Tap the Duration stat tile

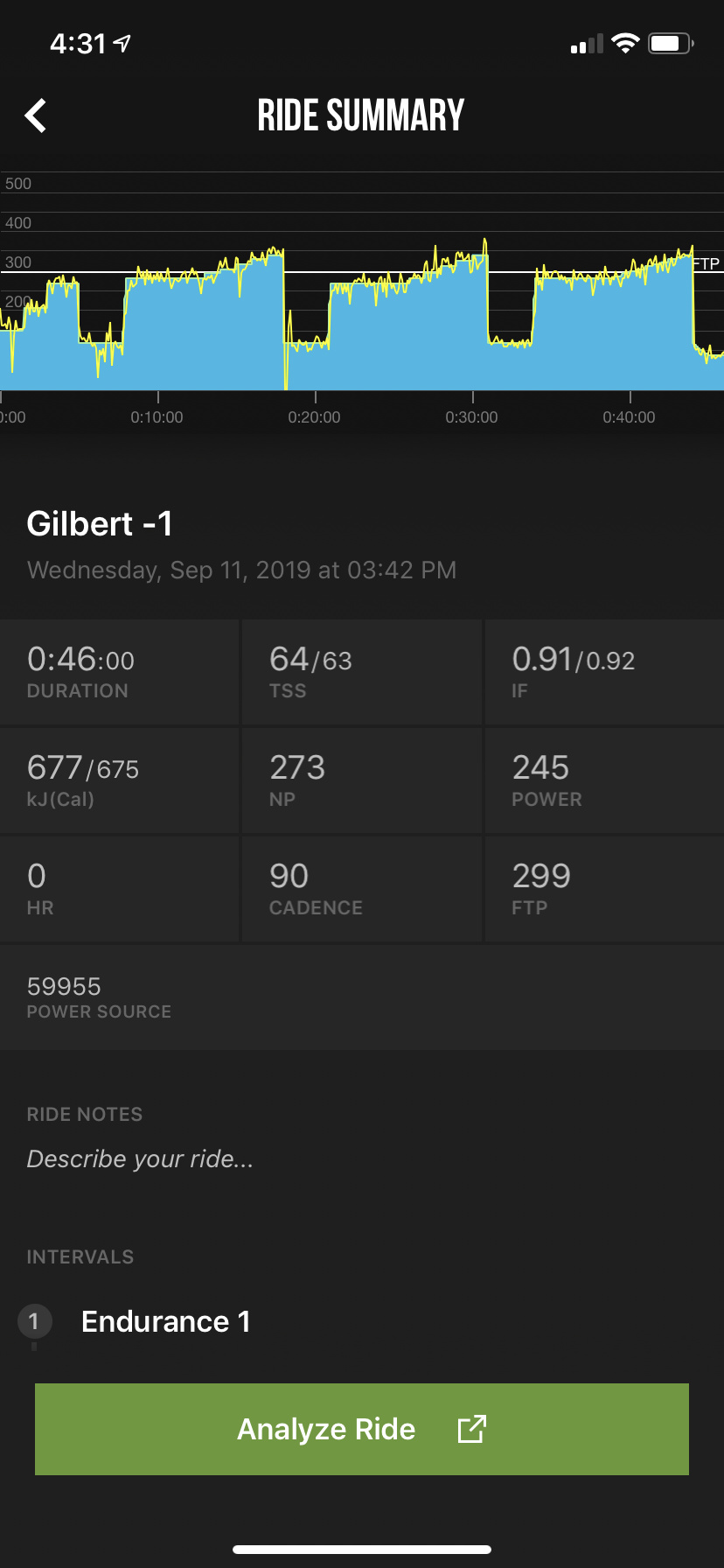(x=119, y=672)
